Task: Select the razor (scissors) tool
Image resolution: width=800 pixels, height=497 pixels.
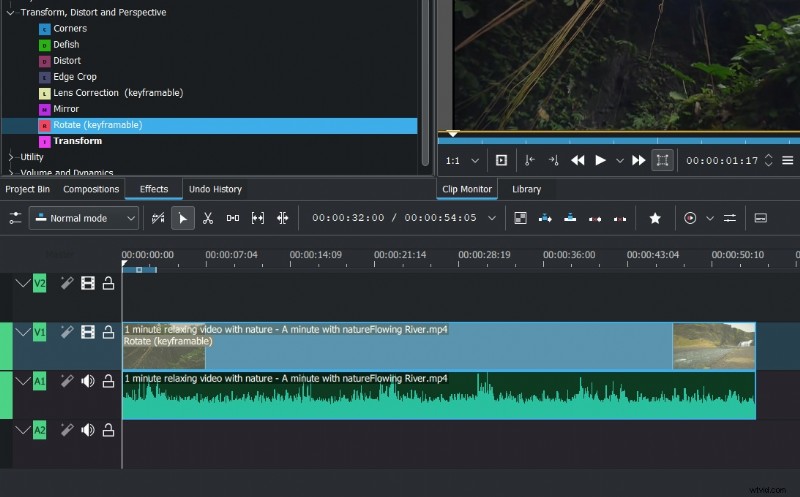Action: point(208,218)
